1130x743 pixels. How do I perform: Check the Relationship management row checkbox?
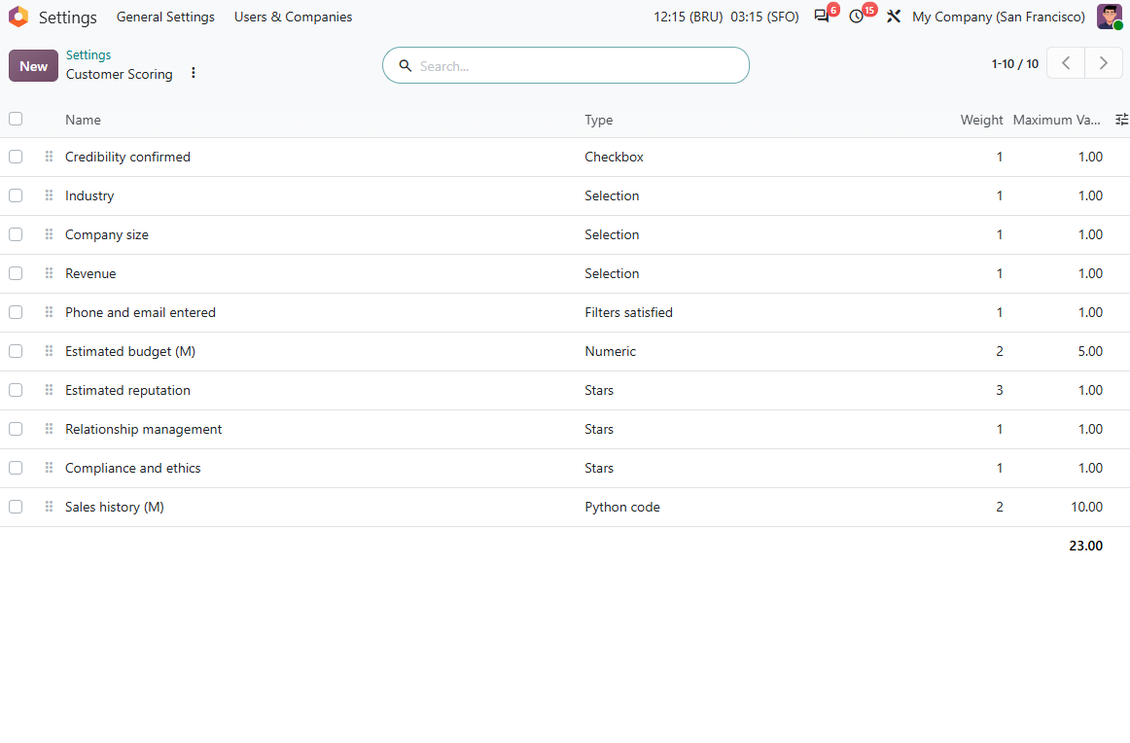pos(16,429)
